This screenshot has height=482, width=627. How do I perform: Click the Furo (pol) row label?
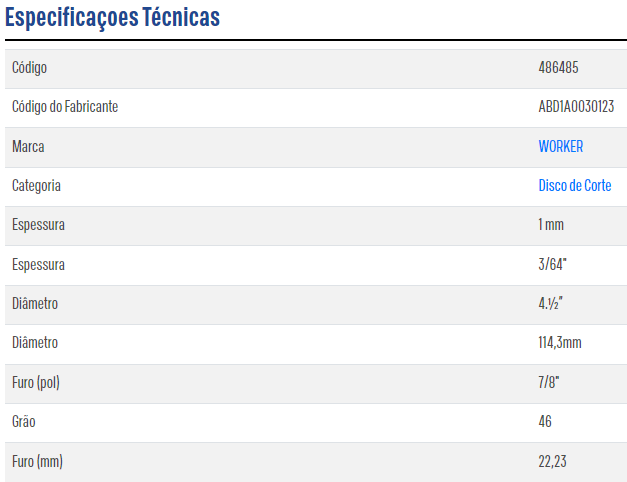pos(36,383)
